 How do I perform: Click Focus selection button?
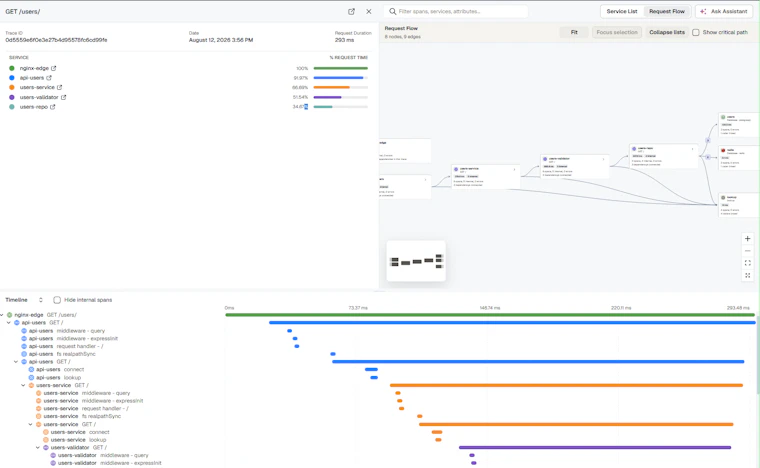pyautogui.click(x=617, y=32)
